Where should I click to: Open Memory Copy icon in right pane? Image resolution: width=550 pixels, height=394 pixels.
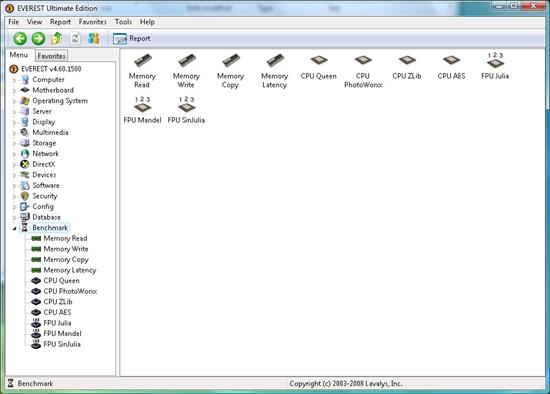230,71
